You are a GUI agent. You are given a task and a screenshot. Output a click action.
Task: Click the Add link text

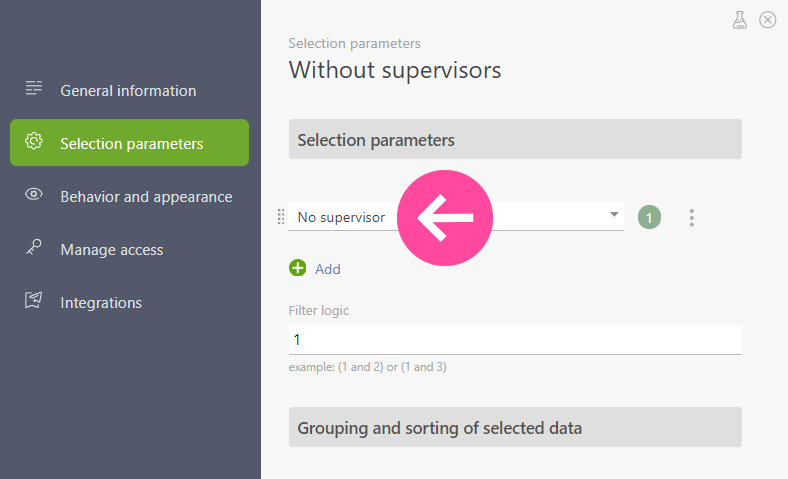tap(328, 269)
